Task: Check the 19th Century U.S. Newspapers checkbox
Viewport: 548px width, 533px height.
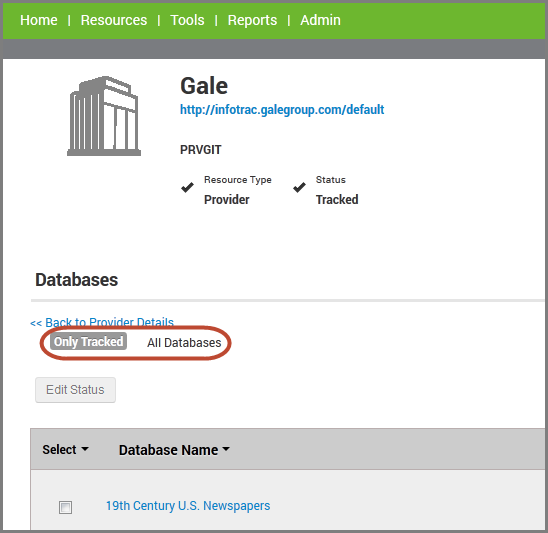Action: click(x=65, y=507)
